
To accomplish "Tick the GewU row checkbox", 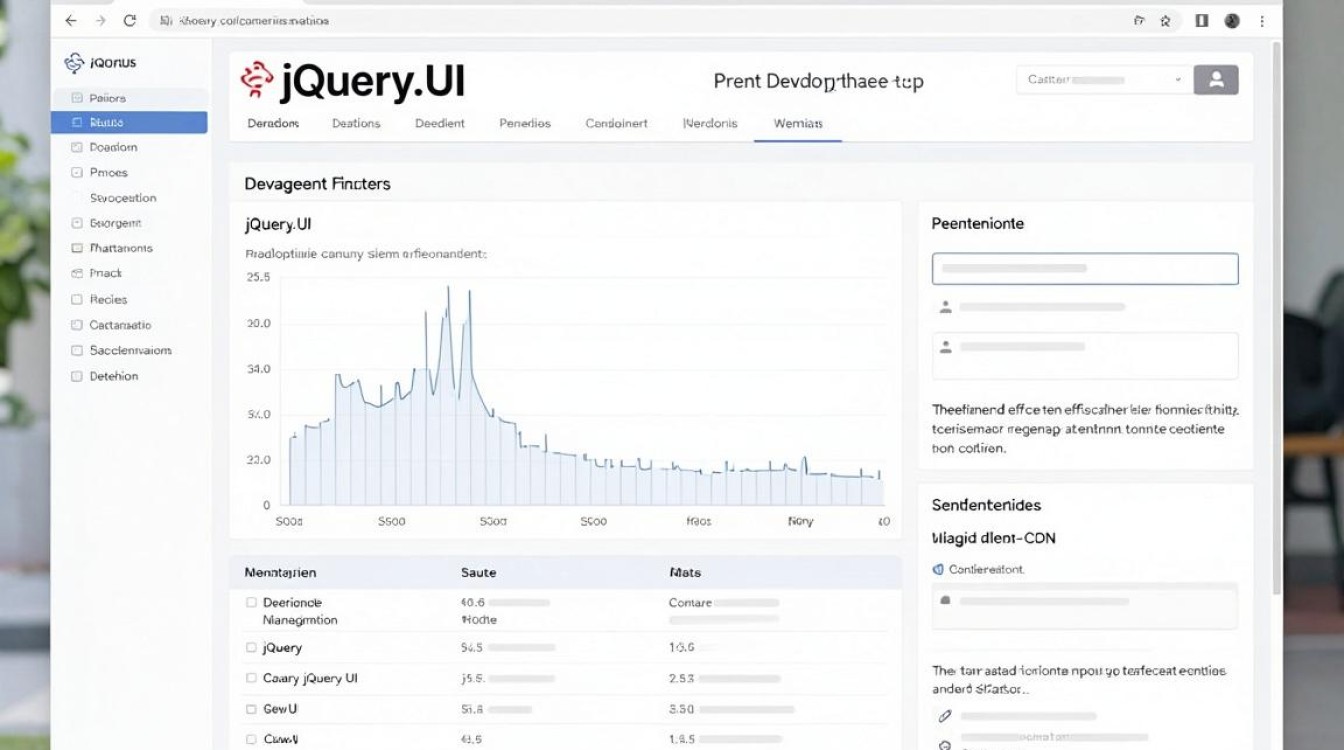I will pyautogui.click(x=251, y=709).
